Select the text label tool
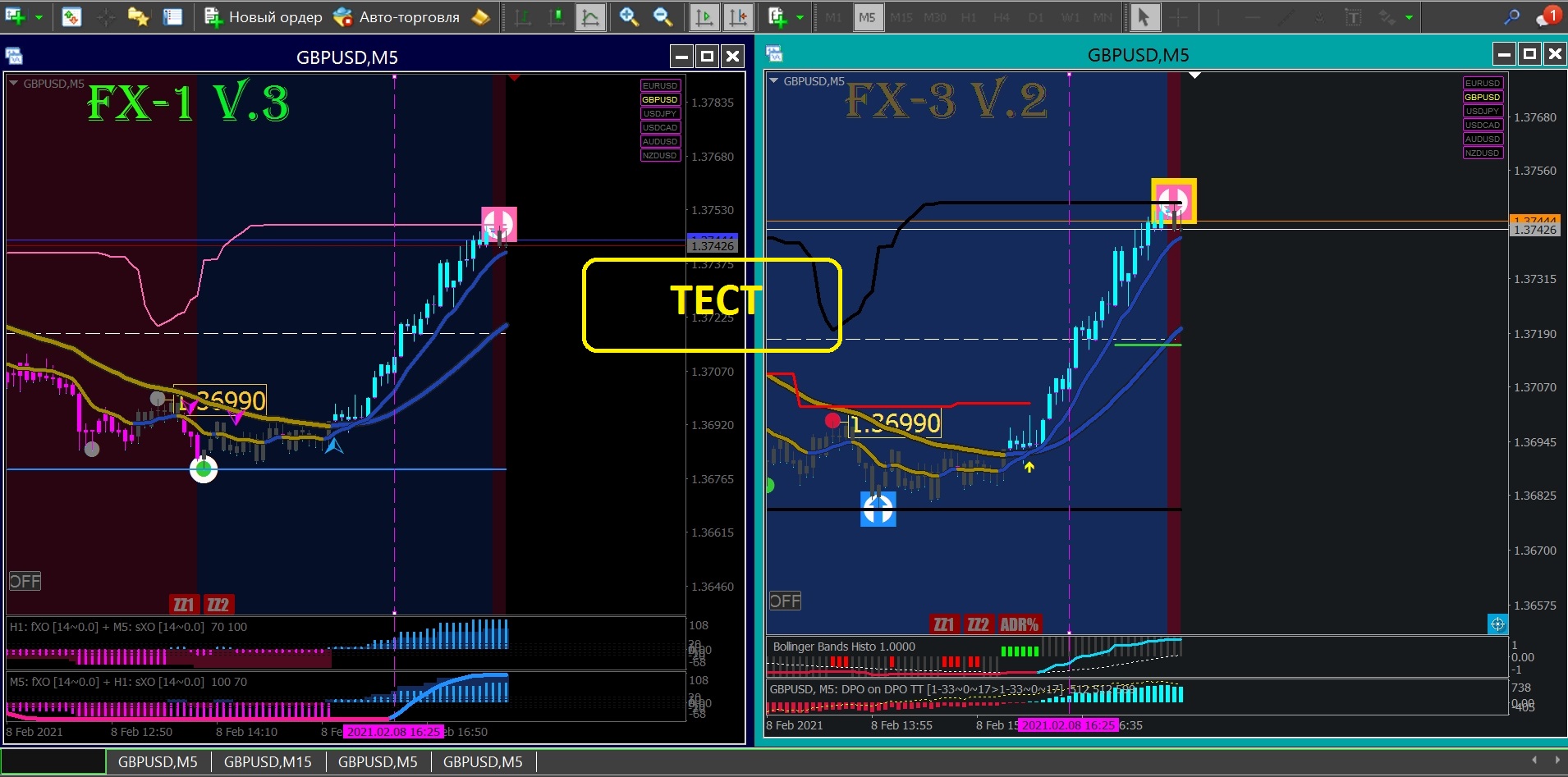Screen dimensions: 1568x777 pos(1353,16)
